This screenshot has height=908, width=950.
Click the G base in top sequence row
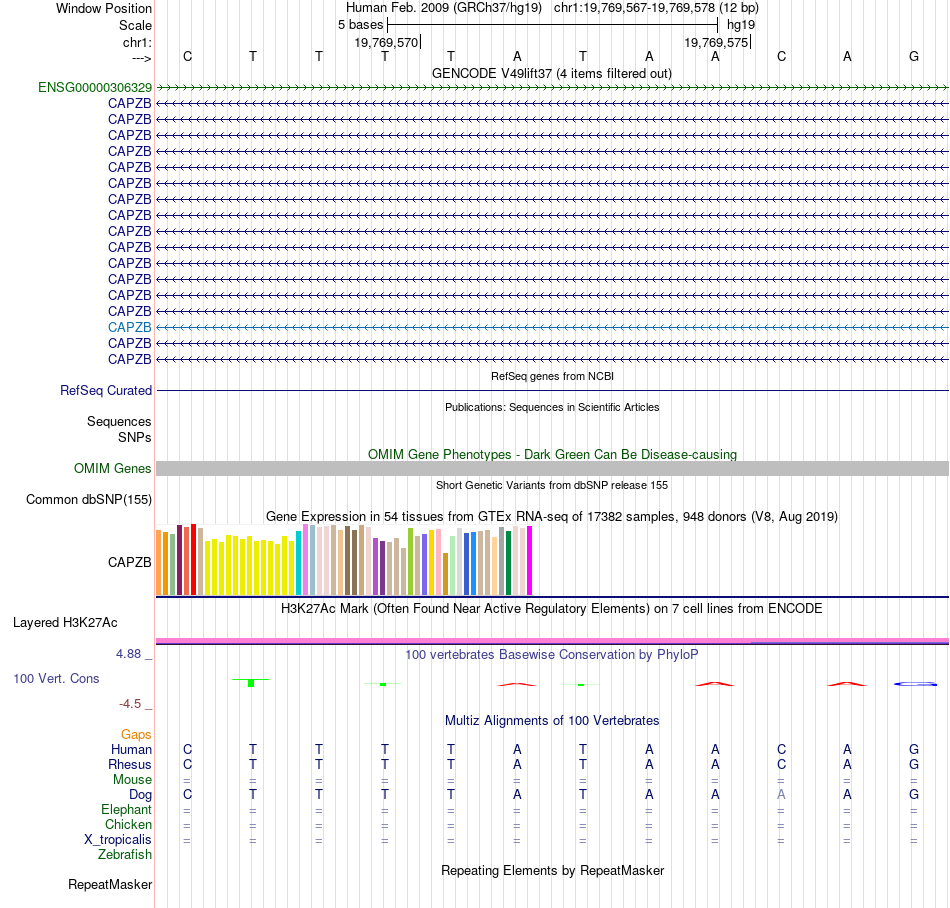click(x=914, y=56)
